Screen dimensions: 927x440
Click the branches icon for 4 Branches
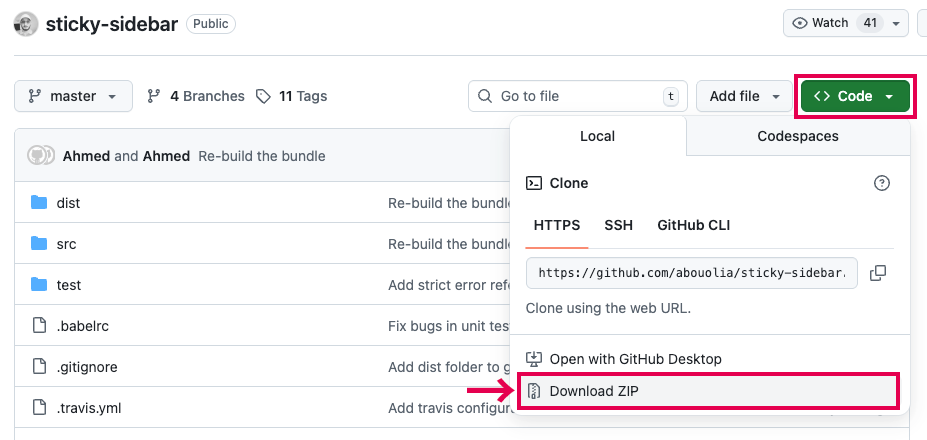pyautogui.click(x=154, y=96)
